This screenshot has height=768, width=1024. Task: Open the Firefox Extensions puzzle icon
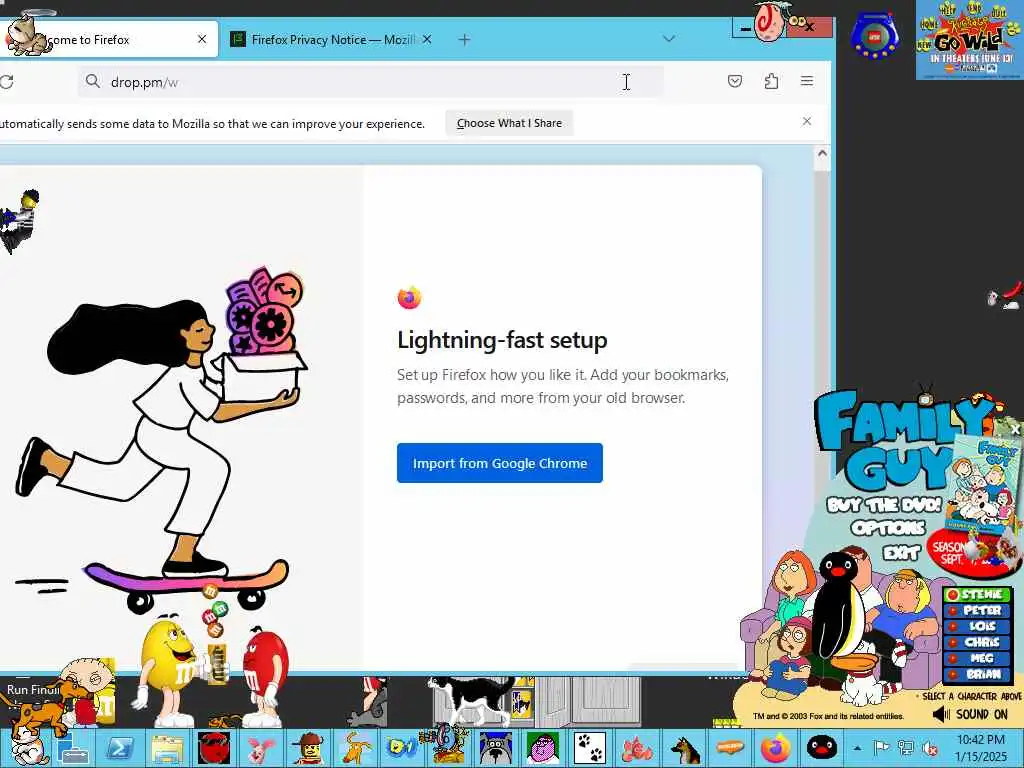point(771,81)
